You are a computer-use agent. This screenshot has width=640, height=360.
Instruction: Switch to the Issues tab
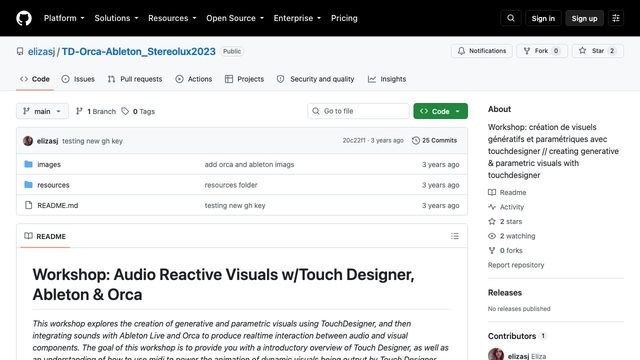[78, 79]
